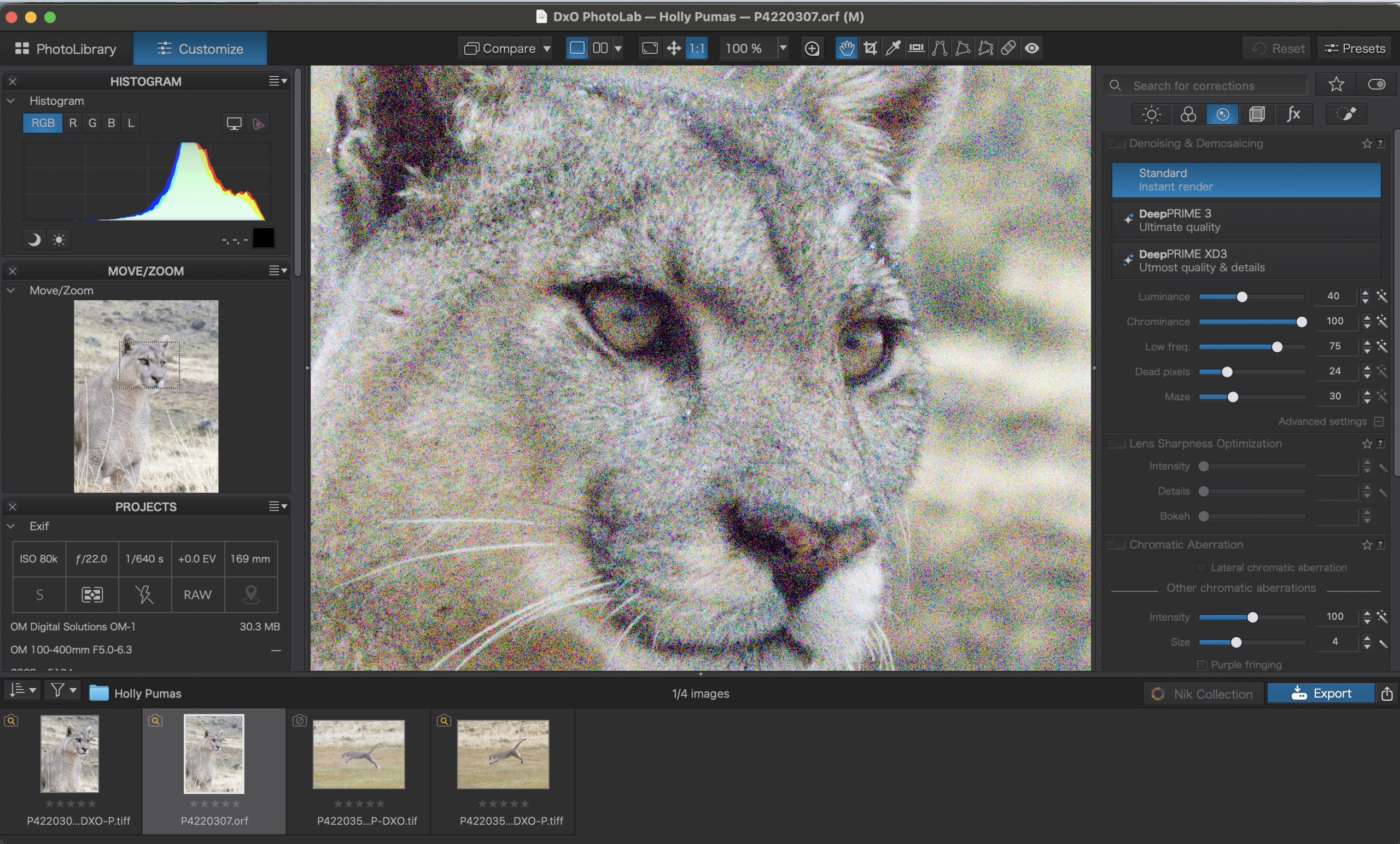Viewport: 1400px width, 844px height.
Task: Open the Retouch repair tool
Action: click(x=1008, y=48)
